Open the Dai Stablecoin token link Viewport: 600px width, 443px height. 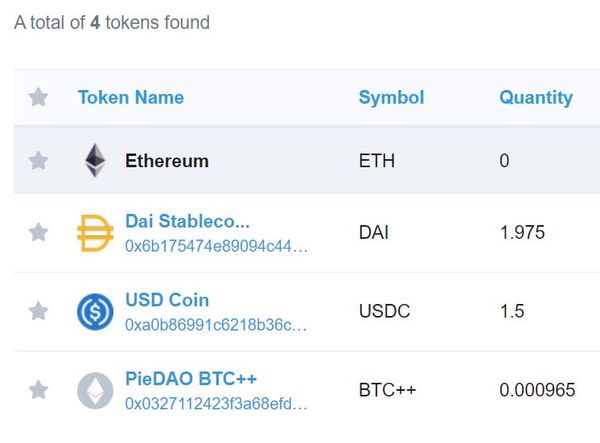tap(187, 221)
